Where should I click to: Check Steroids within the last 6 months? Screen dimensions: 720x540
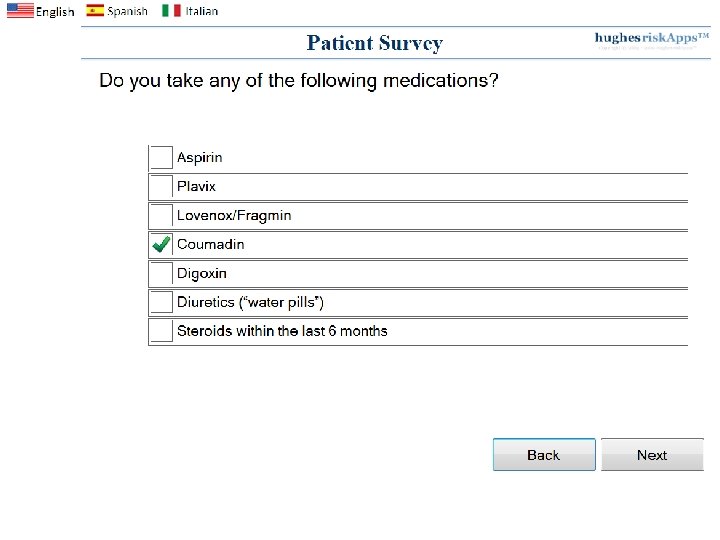[x=161, y=331]
